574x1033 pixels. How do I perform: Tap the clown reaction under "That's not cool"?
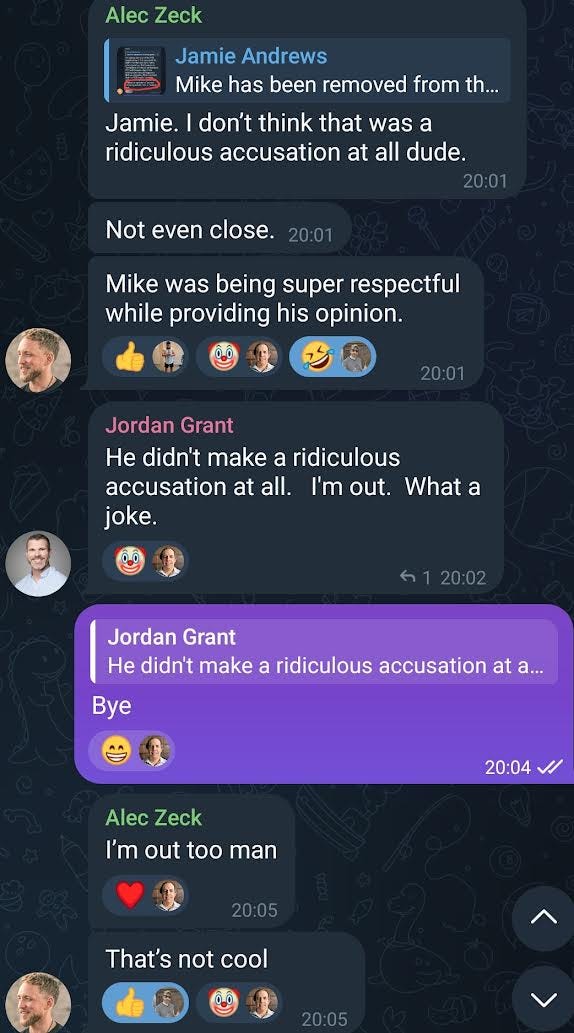coord(239,1003)
